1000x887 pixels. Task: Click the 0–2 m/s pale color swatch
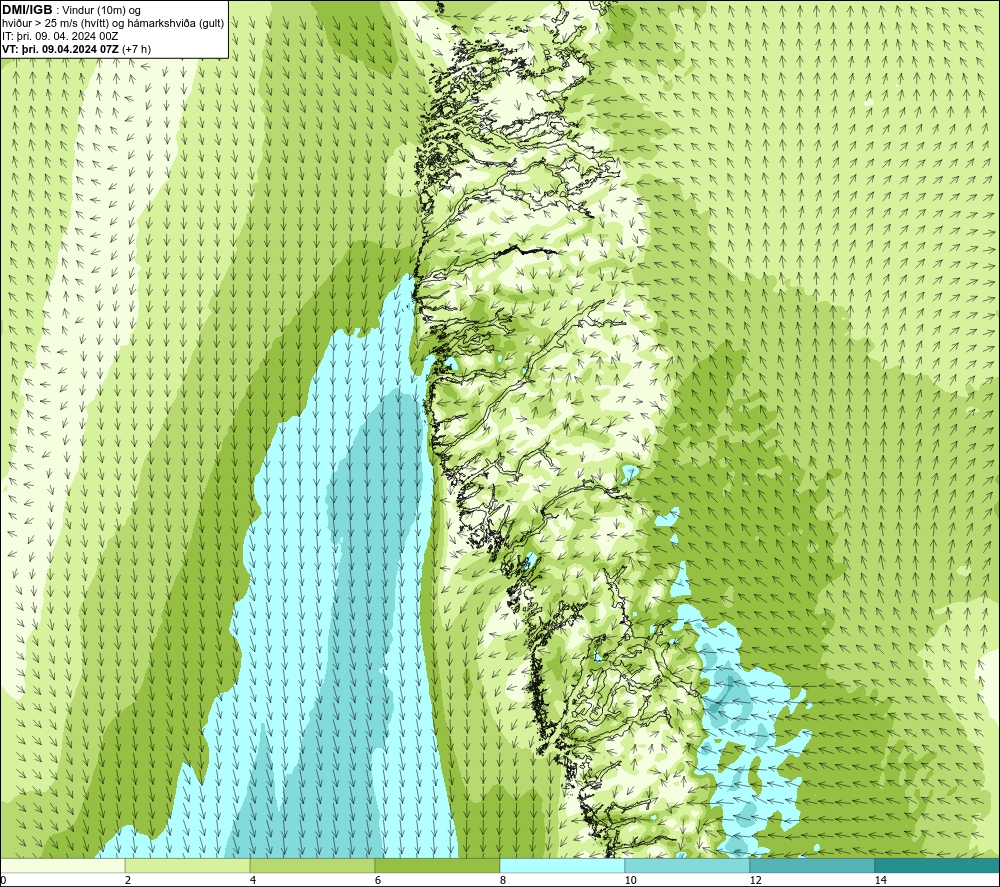tap(62, 865)
